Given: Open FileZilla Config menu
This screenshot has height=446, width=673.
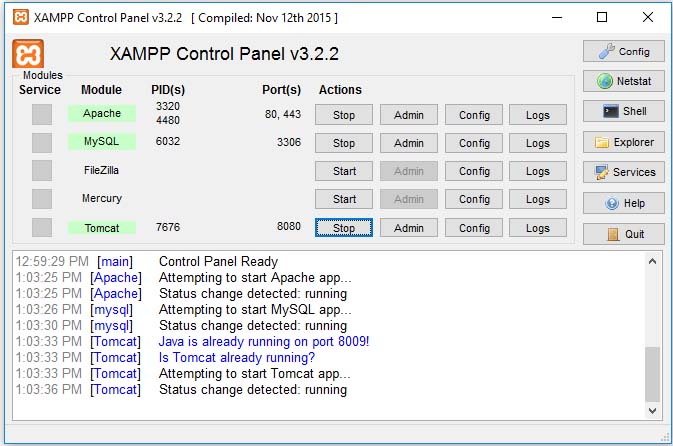Looking at the screenshot, I should click(x=474, y=171).
